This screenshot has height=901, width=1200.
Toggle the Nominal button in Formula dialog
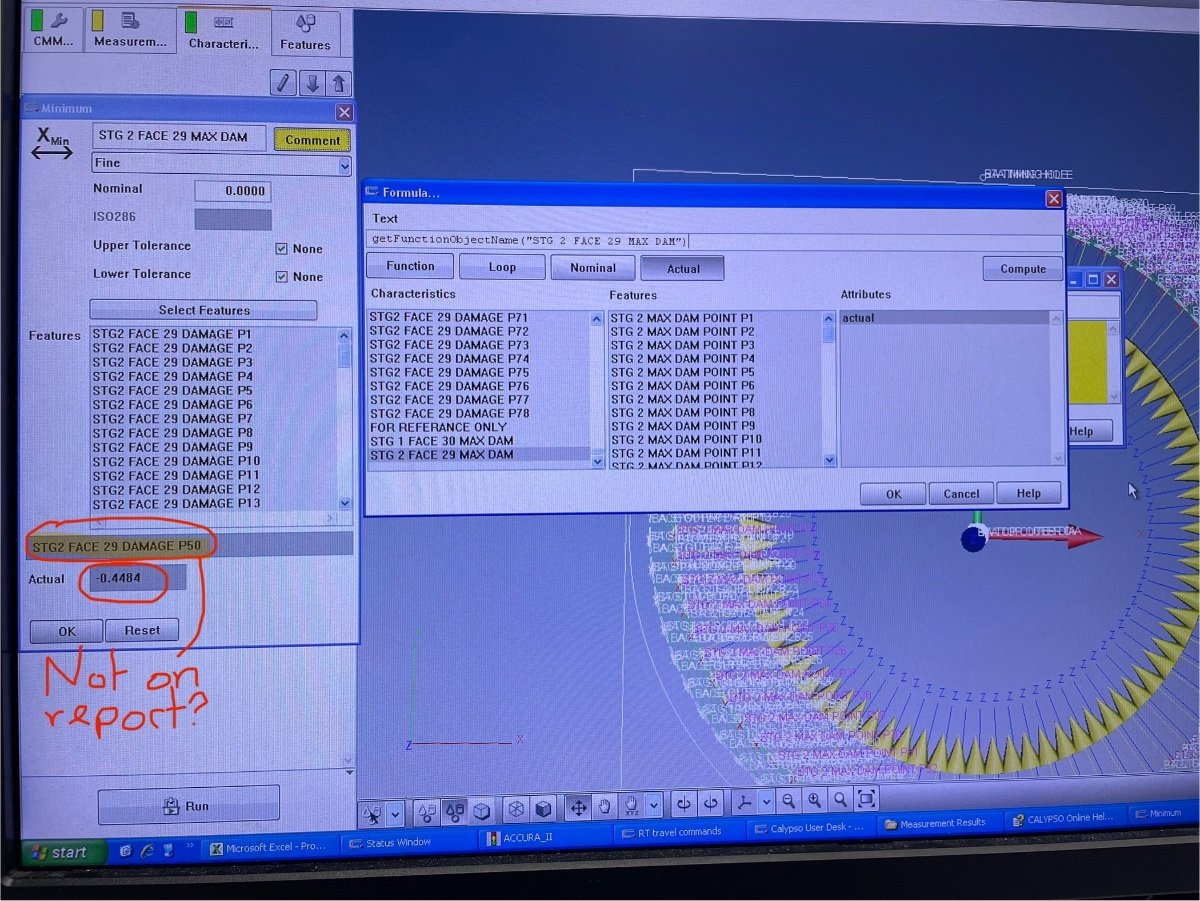[x=593, y=267]
